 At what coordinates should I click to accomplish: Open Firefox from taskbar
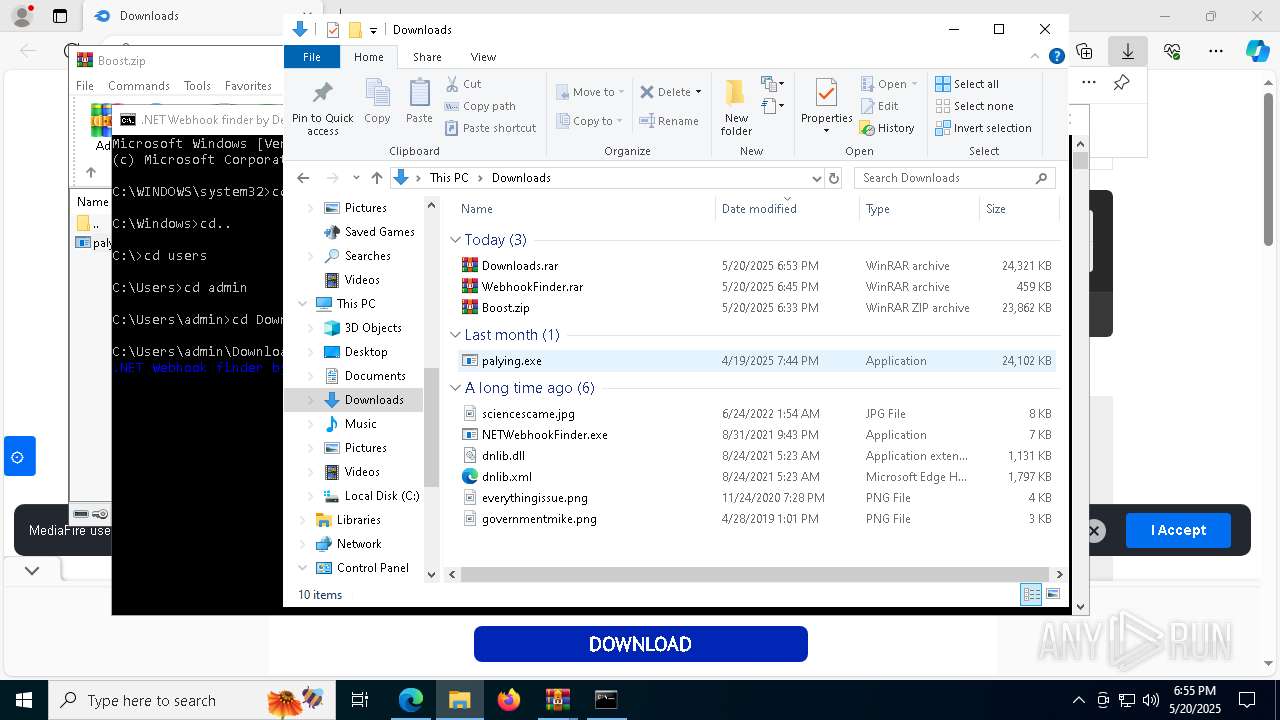(x=509, y=700)
